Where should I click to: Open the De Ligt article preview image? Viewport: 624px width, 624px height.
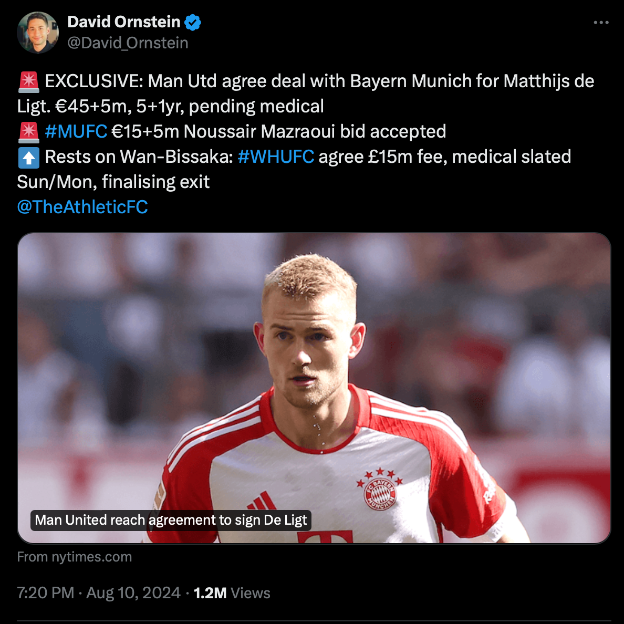314,388
